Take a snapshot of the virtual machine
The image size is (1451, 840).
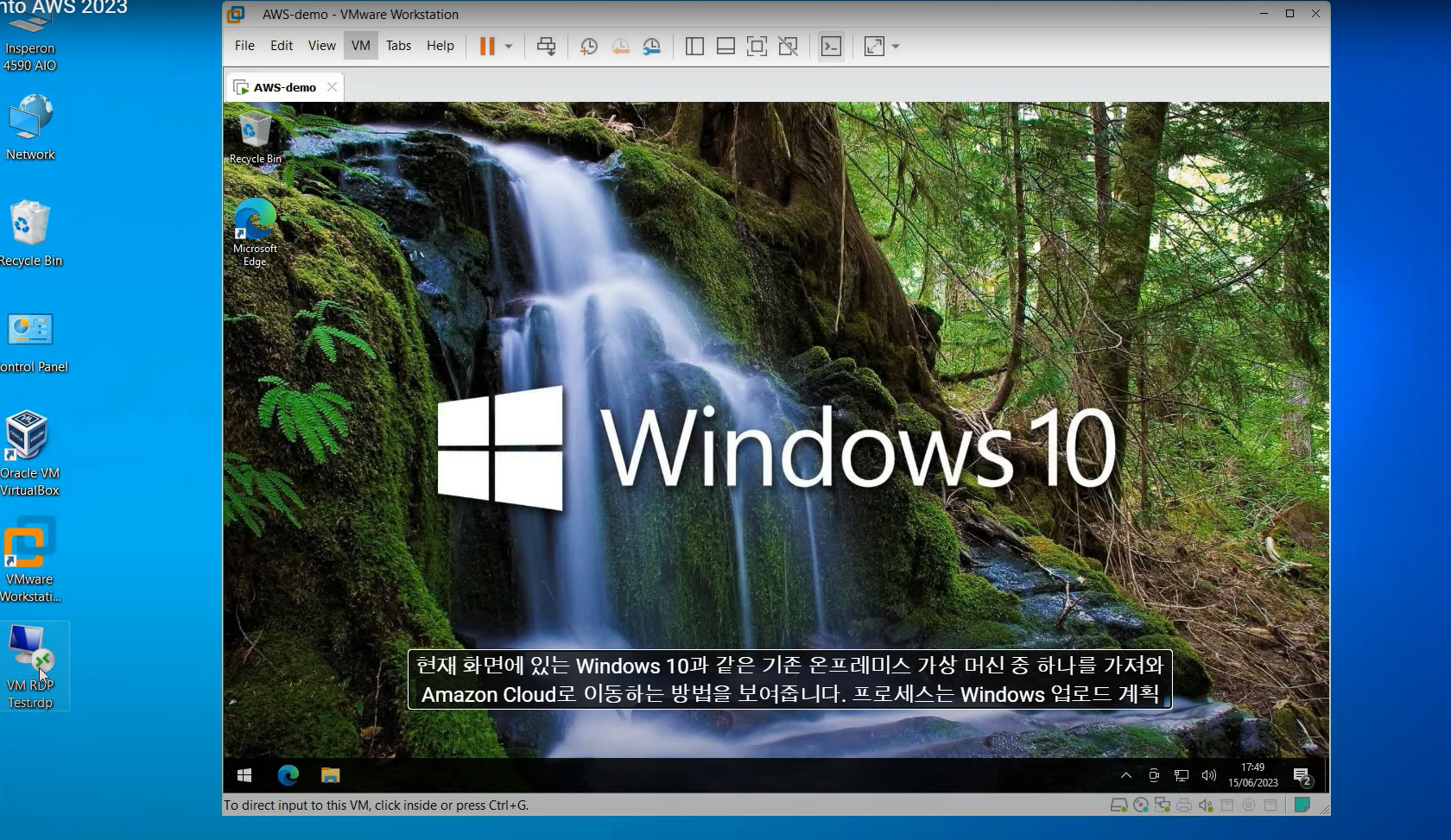[589, 47]
